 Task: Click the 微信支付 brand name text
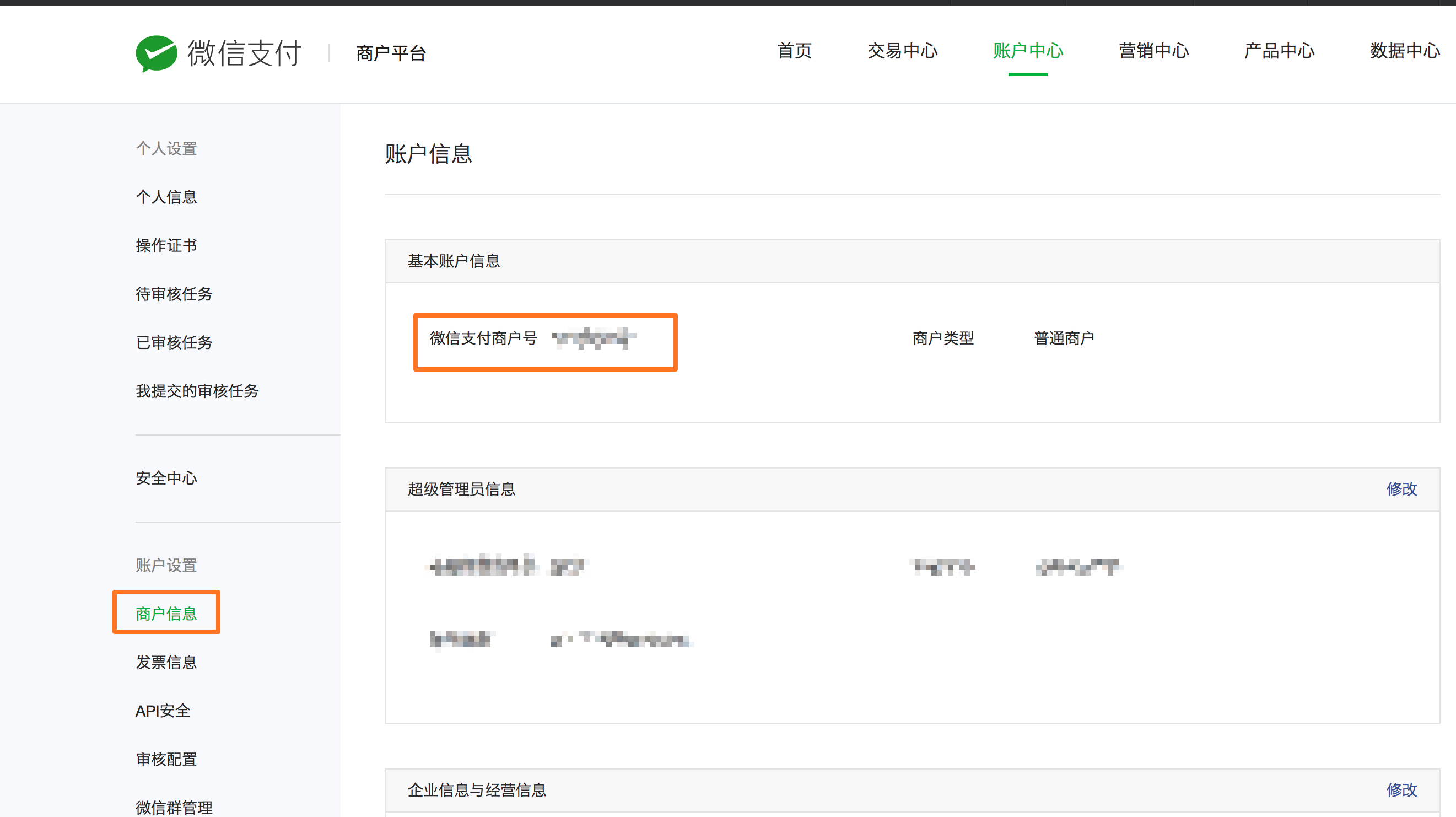tap(244, 53)
